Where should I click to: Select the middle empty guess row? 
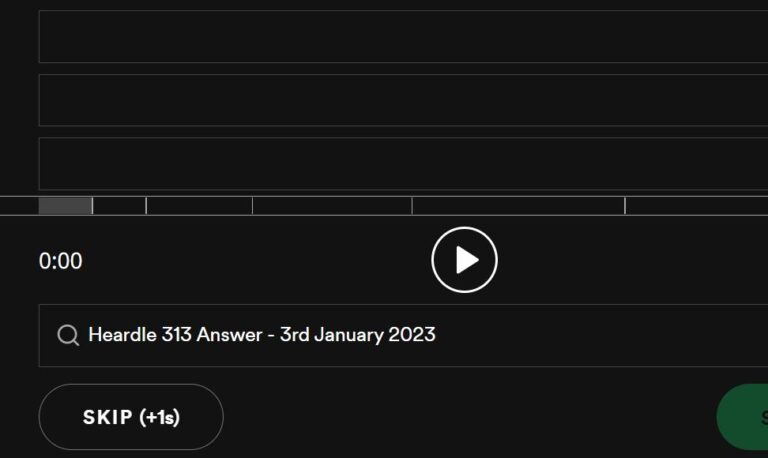(403, 100)
